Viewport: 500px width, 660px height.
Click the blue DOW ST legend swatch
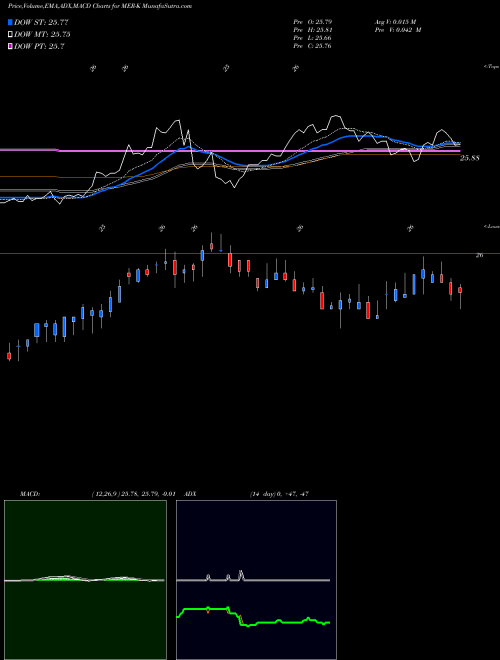11,22
